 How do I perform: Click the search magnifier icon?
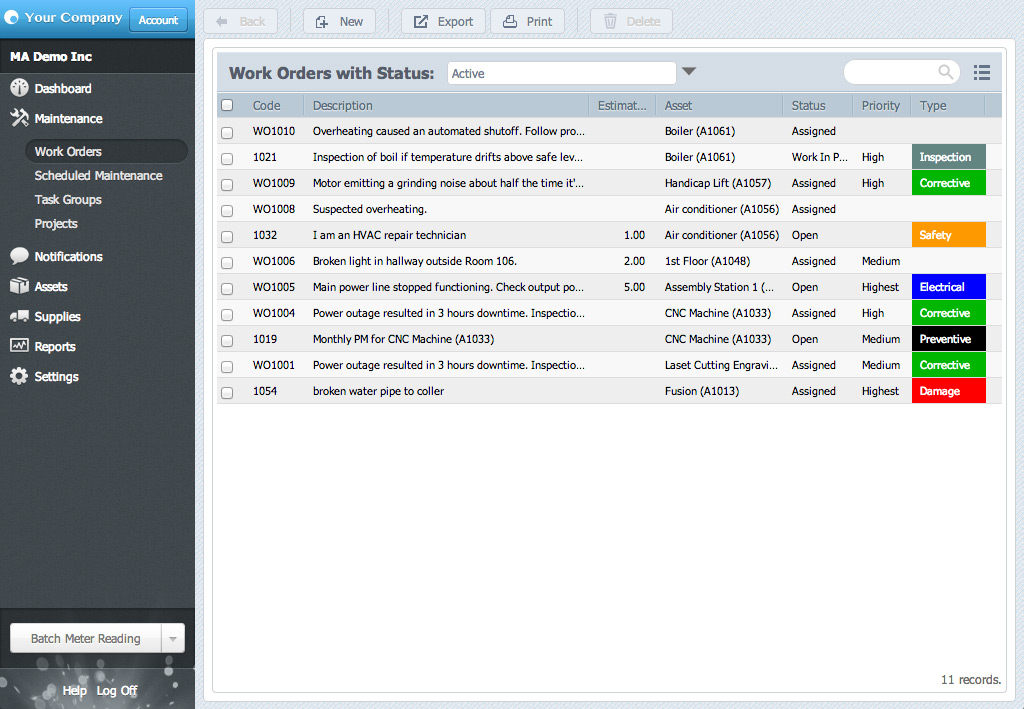pos(945,72)
